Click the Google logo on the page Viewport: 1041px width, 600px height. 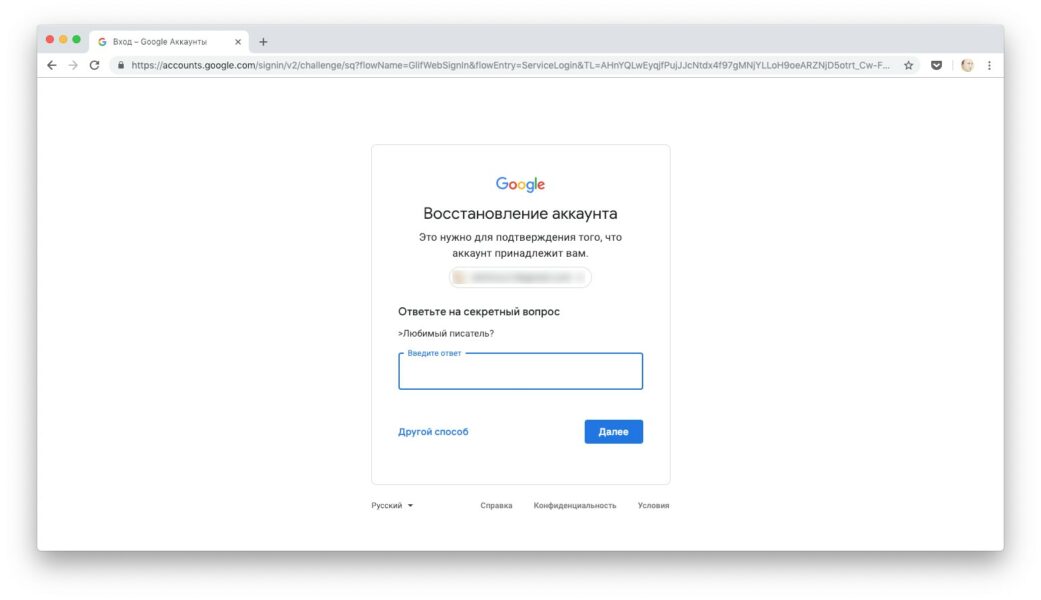tap(520, 183)
